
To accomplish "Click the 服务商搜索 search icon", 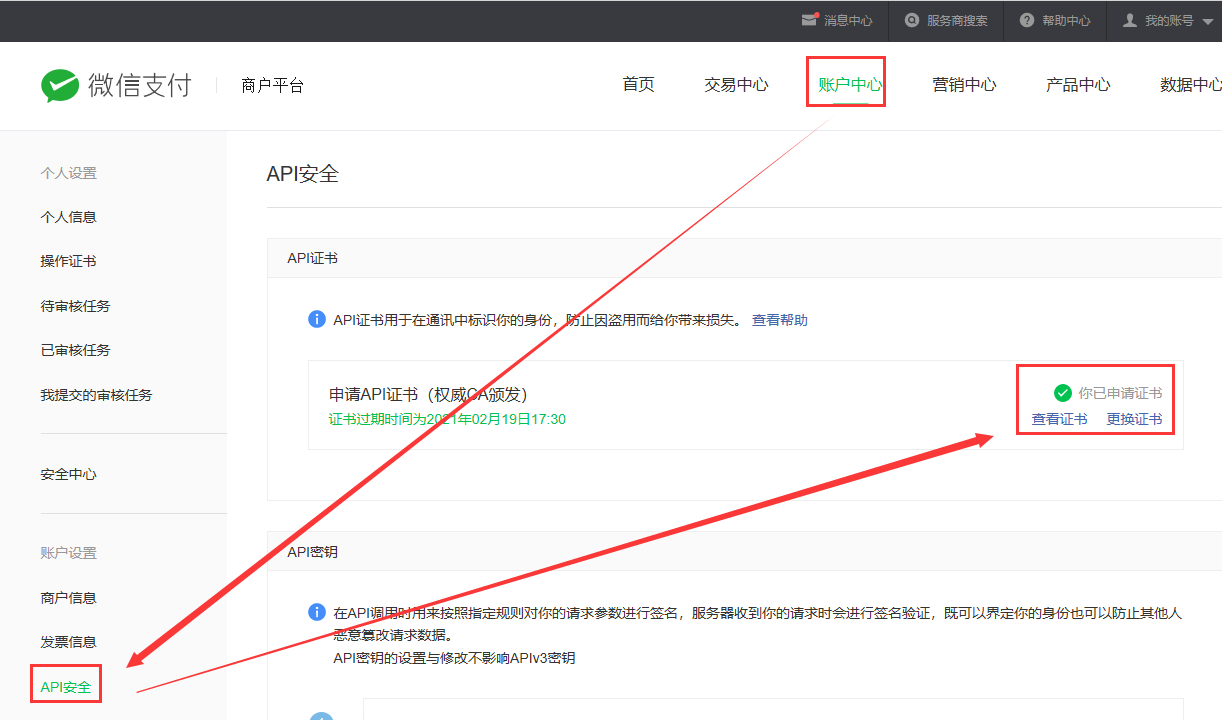I will click(x=912, y=20).
